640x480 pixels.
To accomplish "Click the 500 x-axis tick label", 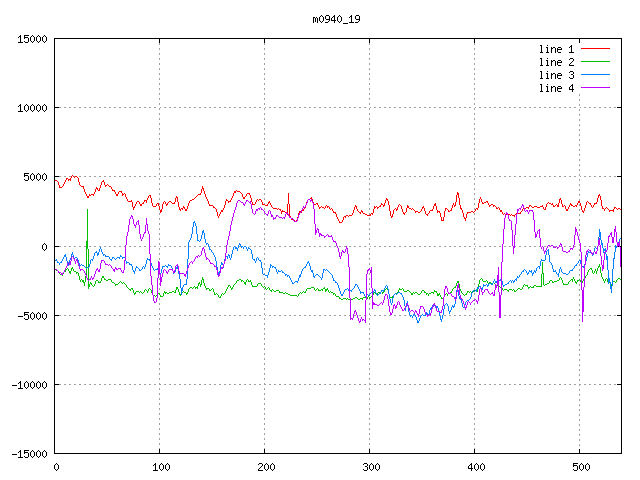I will click(x=580, y=467).
